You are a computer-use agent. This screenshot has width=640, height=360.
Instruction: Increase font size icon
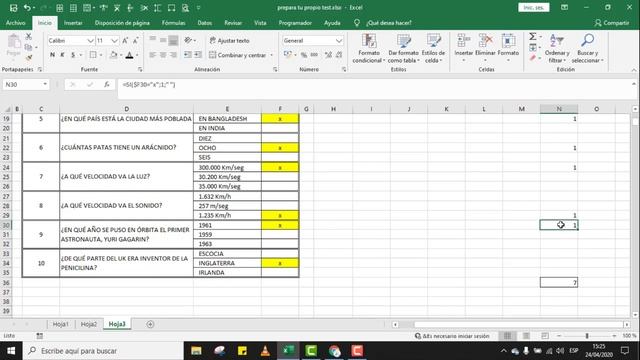pos(125,40)
